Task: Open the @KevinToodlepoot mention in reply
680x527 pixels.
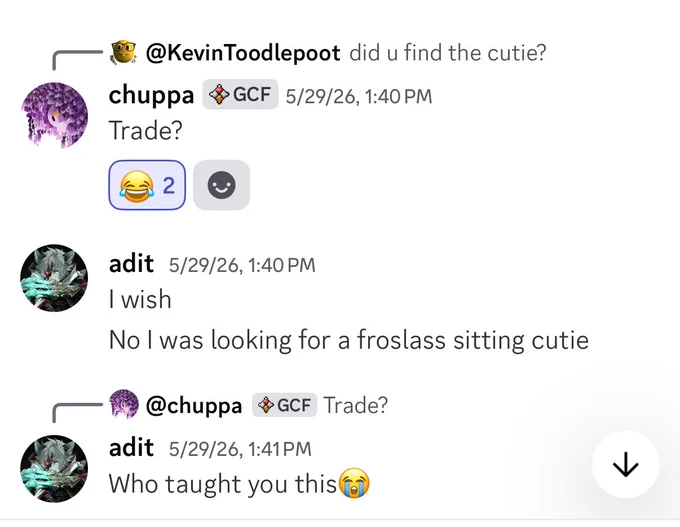Action: (243, 53)
